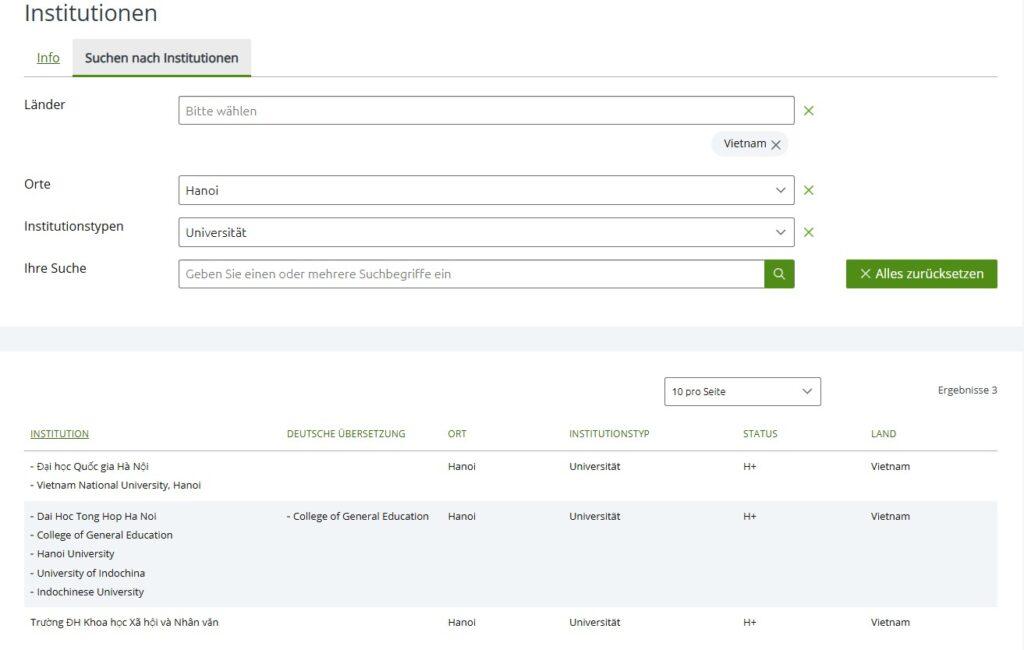Select the Suchen nach Institutionen tab
1024x650 pixels.
161,58
